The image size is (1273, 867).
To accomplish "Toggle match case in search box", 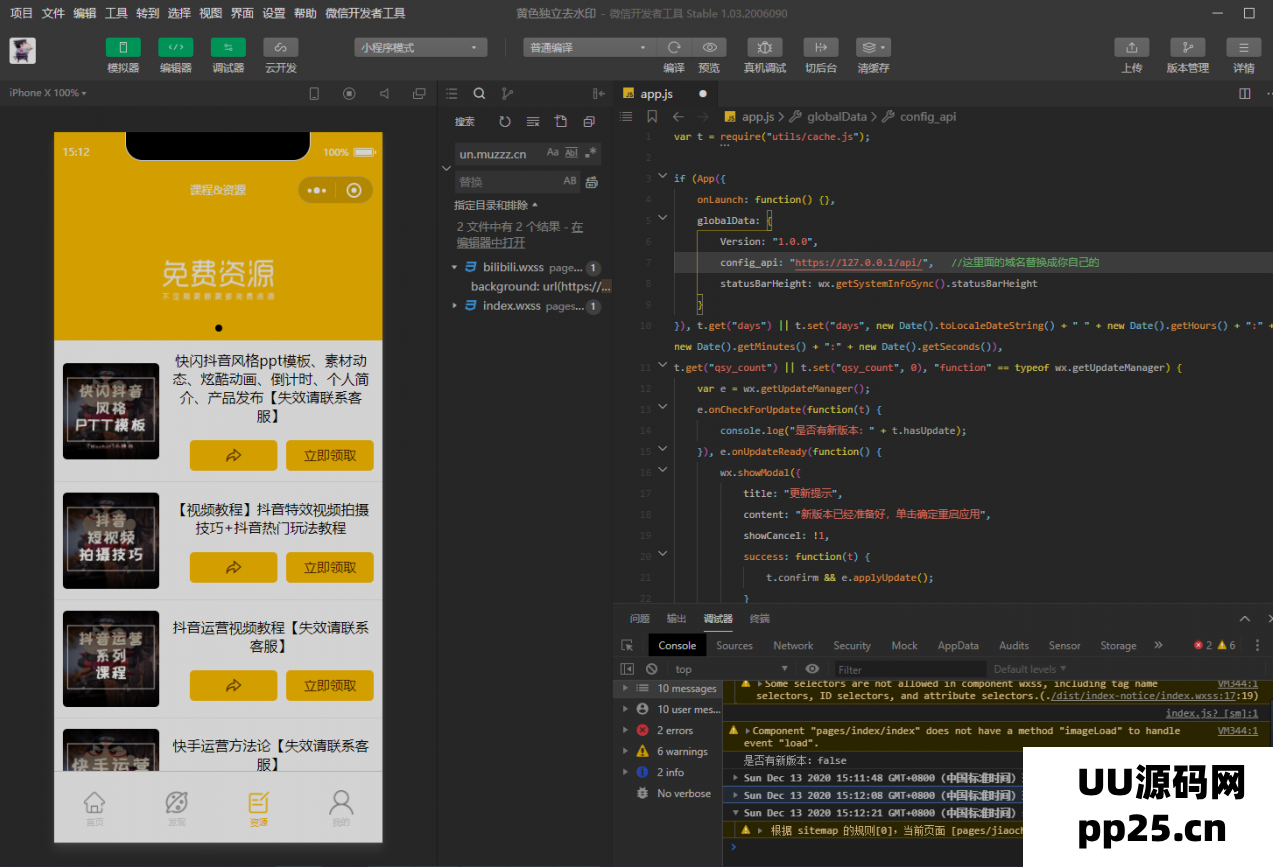I will coord(552,153).
